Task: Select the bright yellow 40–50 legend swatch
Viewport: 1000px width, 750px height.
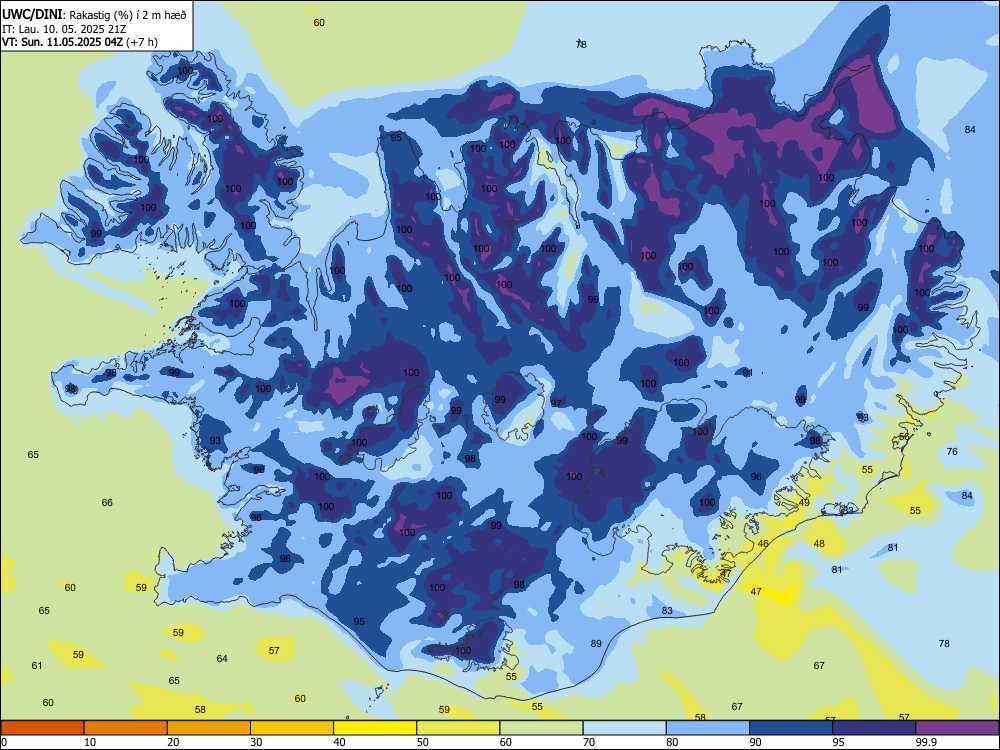Action: pyautogui.click(x=375, y=728)
